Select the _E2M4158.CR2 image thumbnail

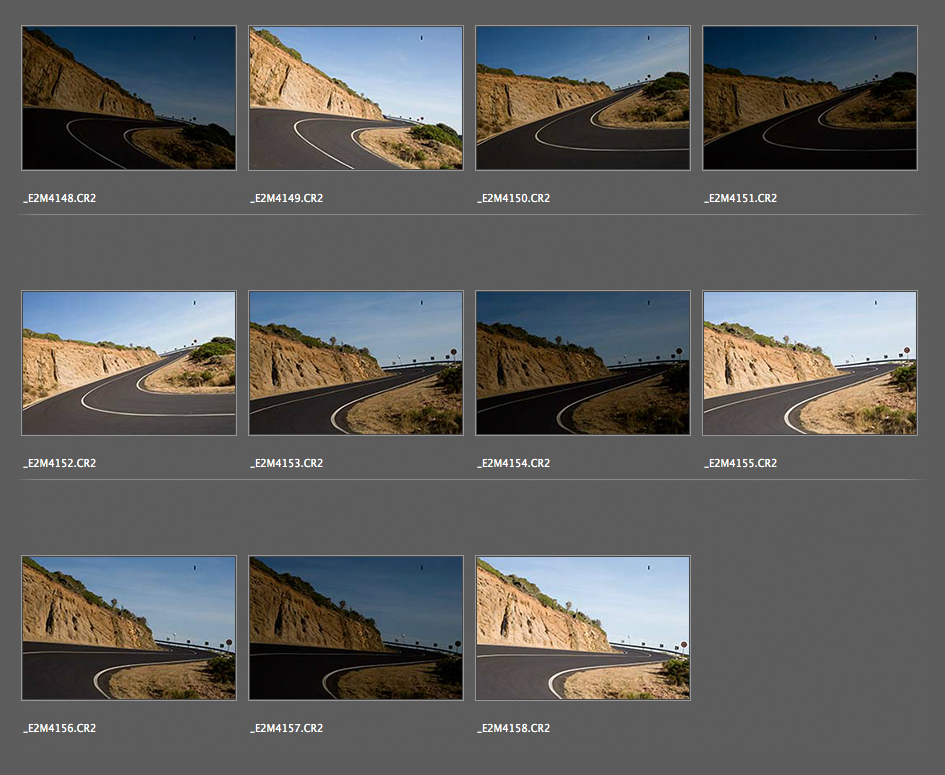[x=583, y=628]
